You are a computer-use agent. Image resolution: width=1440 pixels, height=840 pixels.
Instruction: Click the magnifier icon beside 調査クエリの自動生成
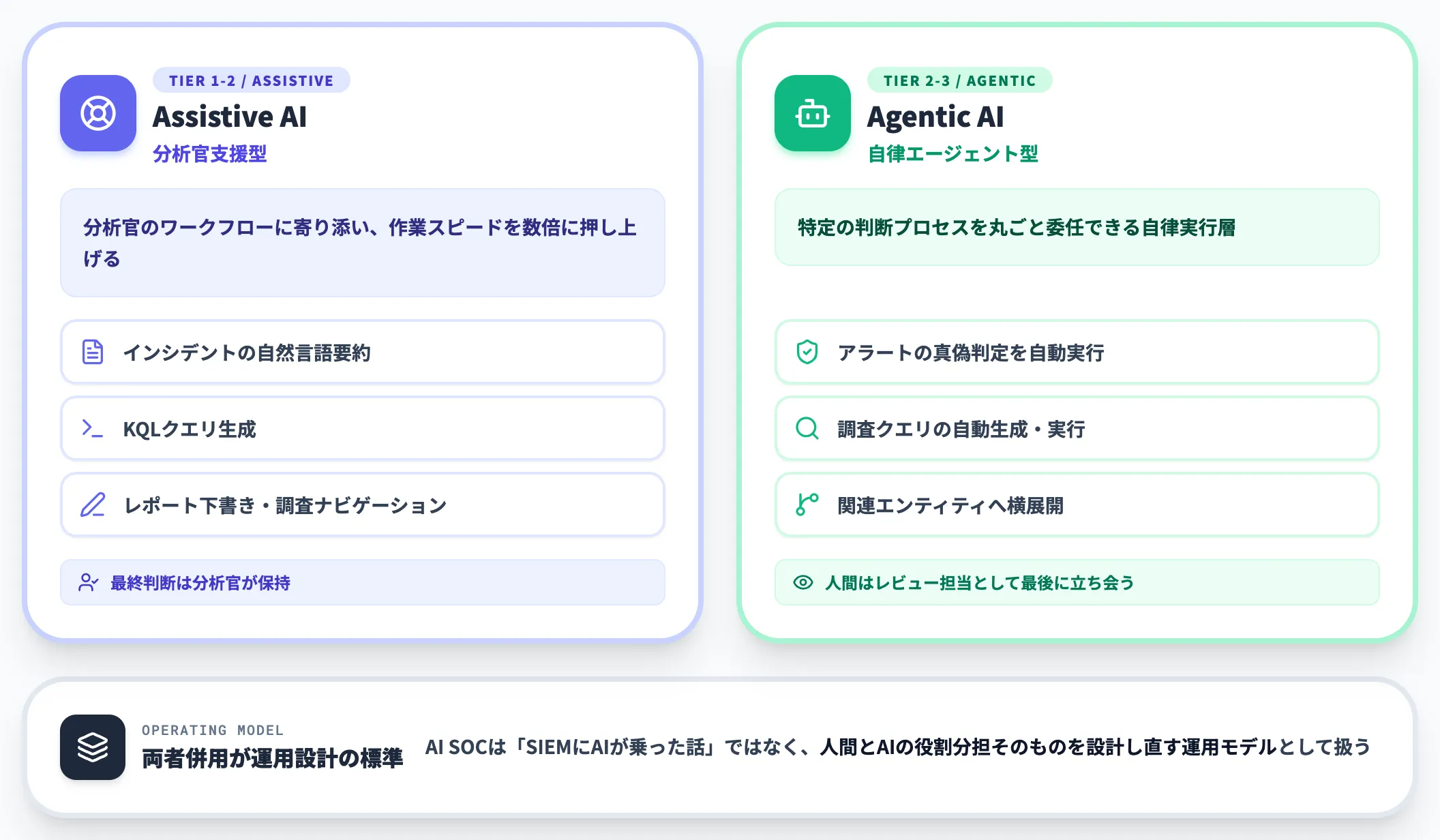[x=807, y=428]
